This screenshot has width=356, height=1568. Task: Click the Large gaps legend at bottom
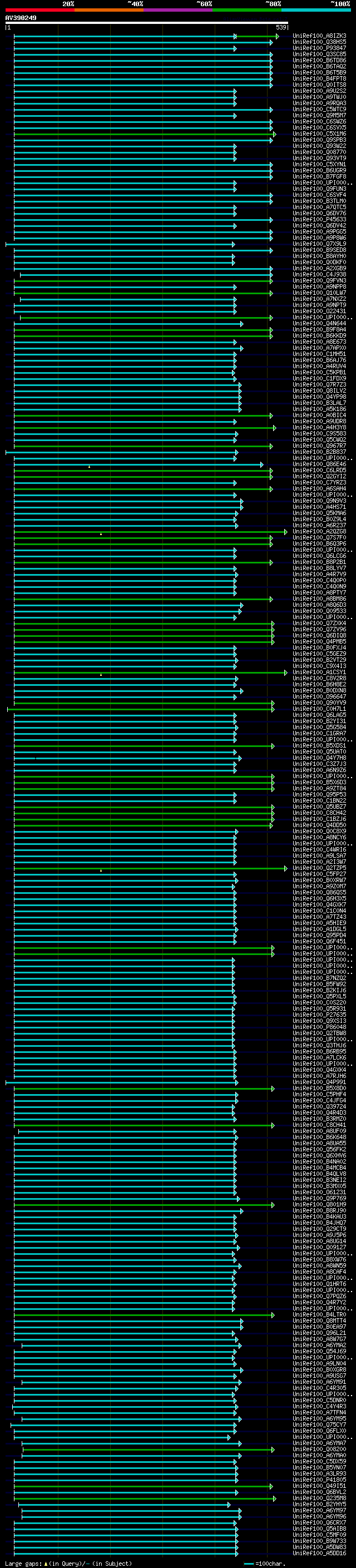point(68,1564)
